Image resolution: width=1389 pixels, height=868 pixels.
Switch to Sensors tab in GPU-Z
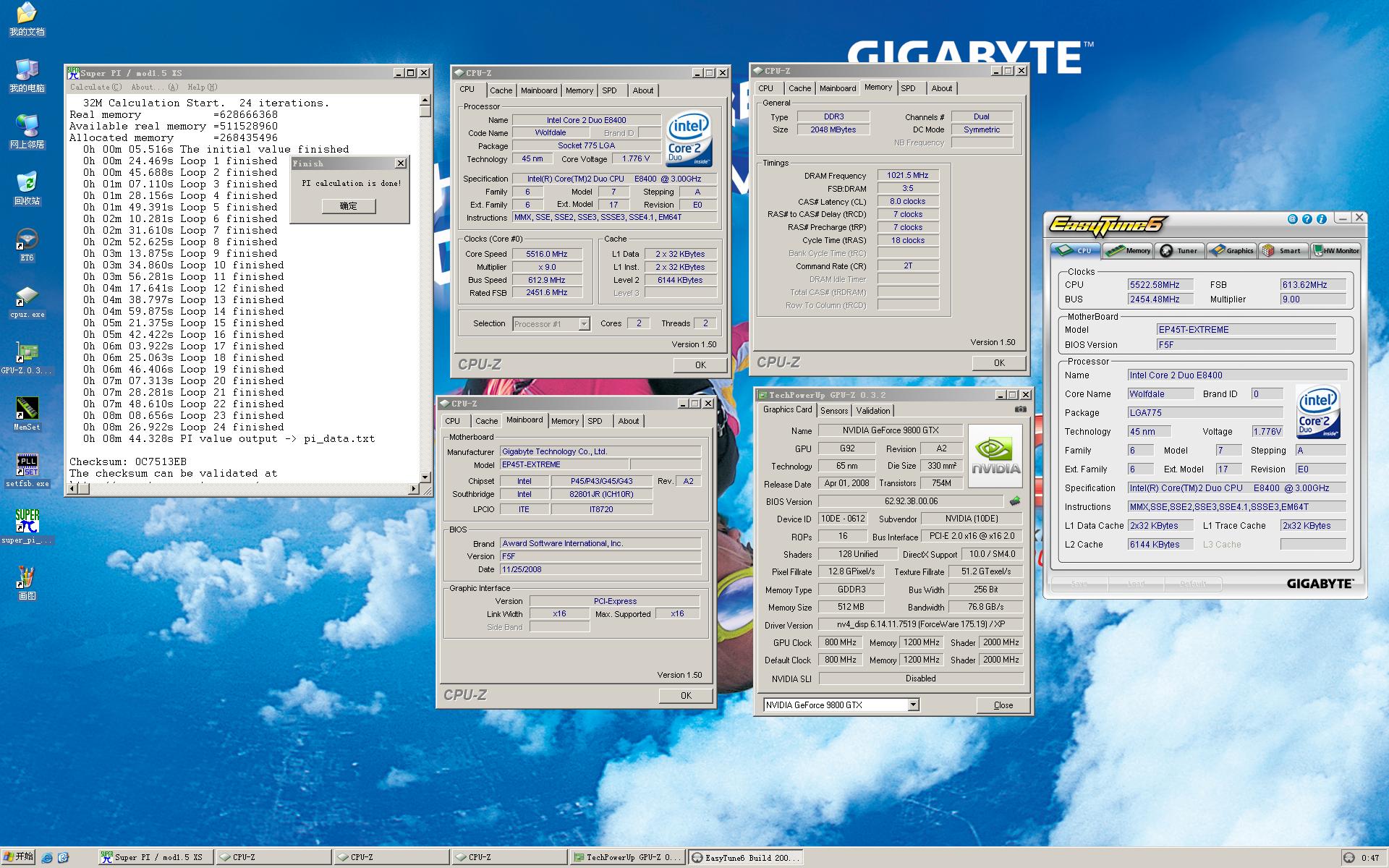pyautogui.click(x=834, y=410)
